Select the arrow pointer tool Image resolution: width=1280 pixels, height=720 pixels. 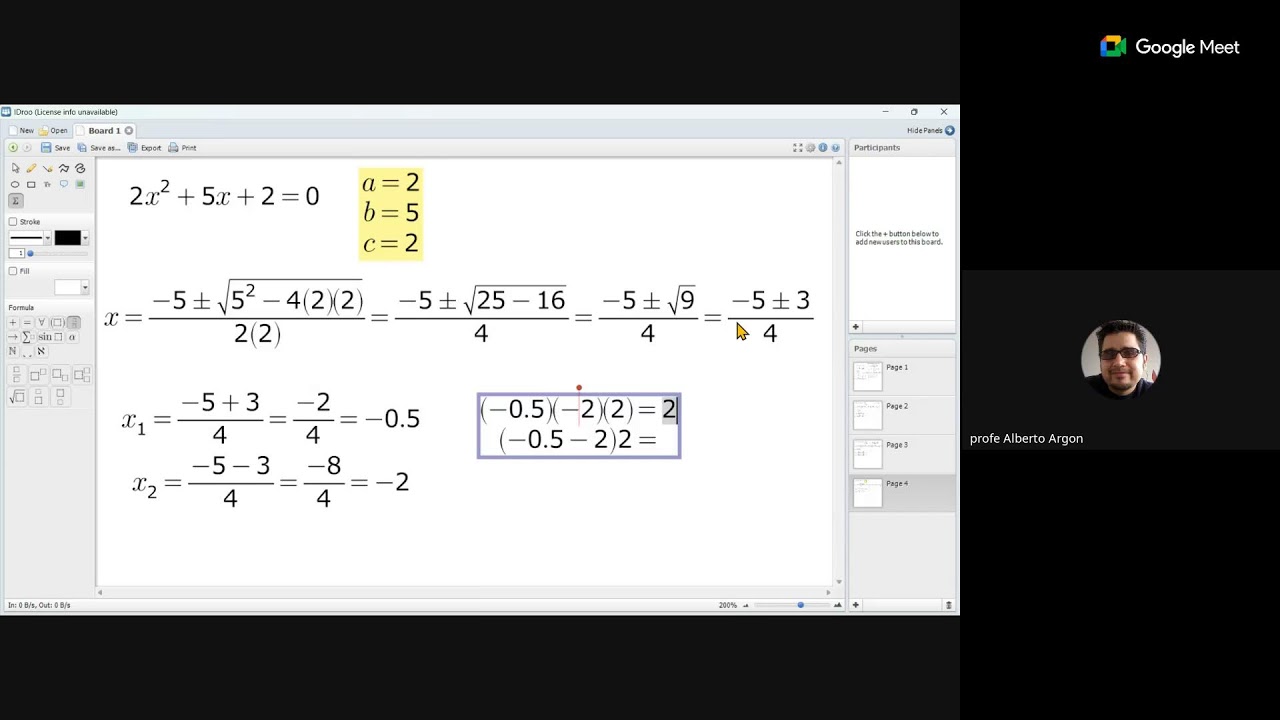click(15, 168)
